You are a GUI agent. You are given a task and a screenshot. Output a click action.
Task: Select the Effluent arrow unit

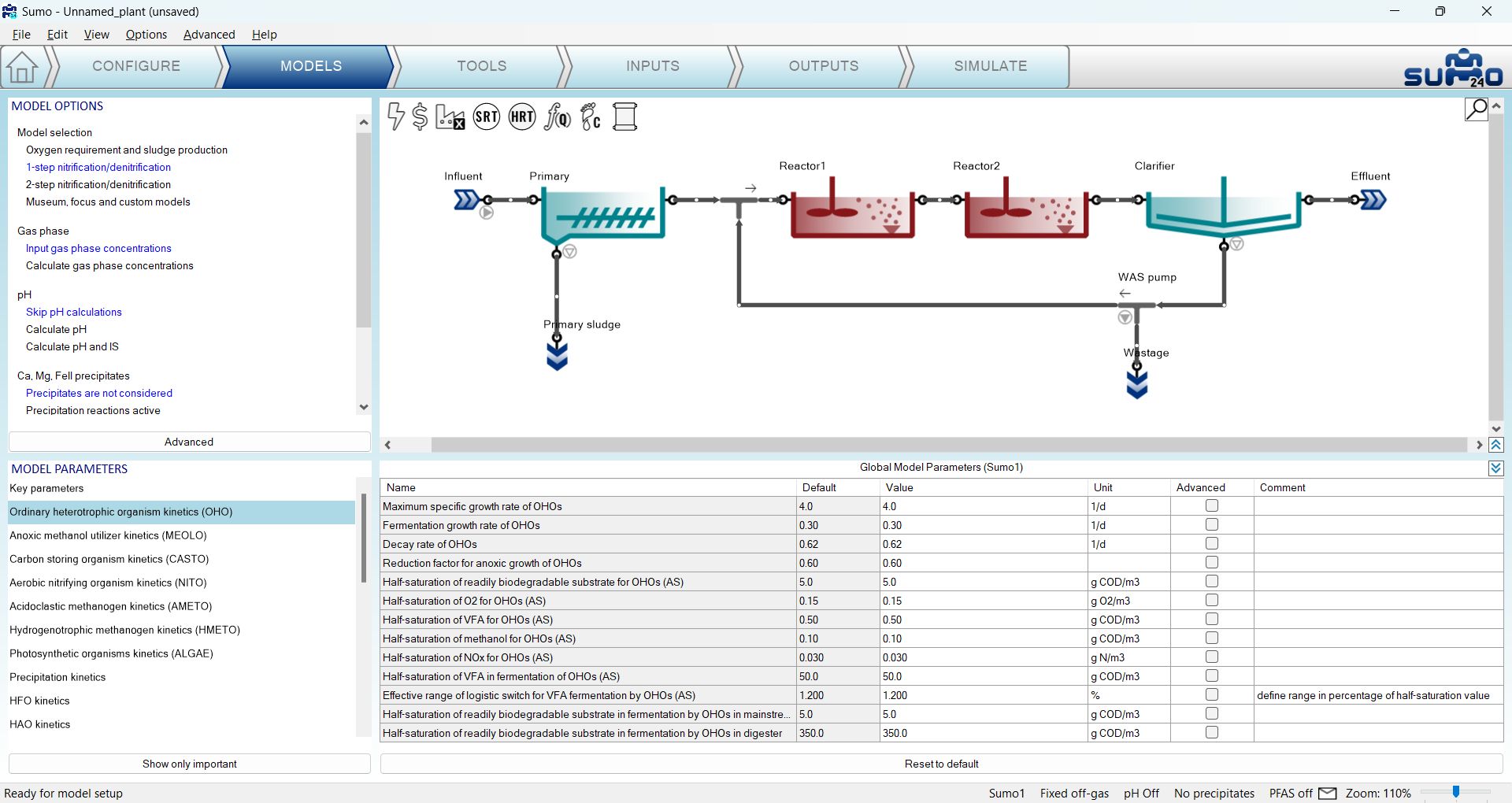1374,200
